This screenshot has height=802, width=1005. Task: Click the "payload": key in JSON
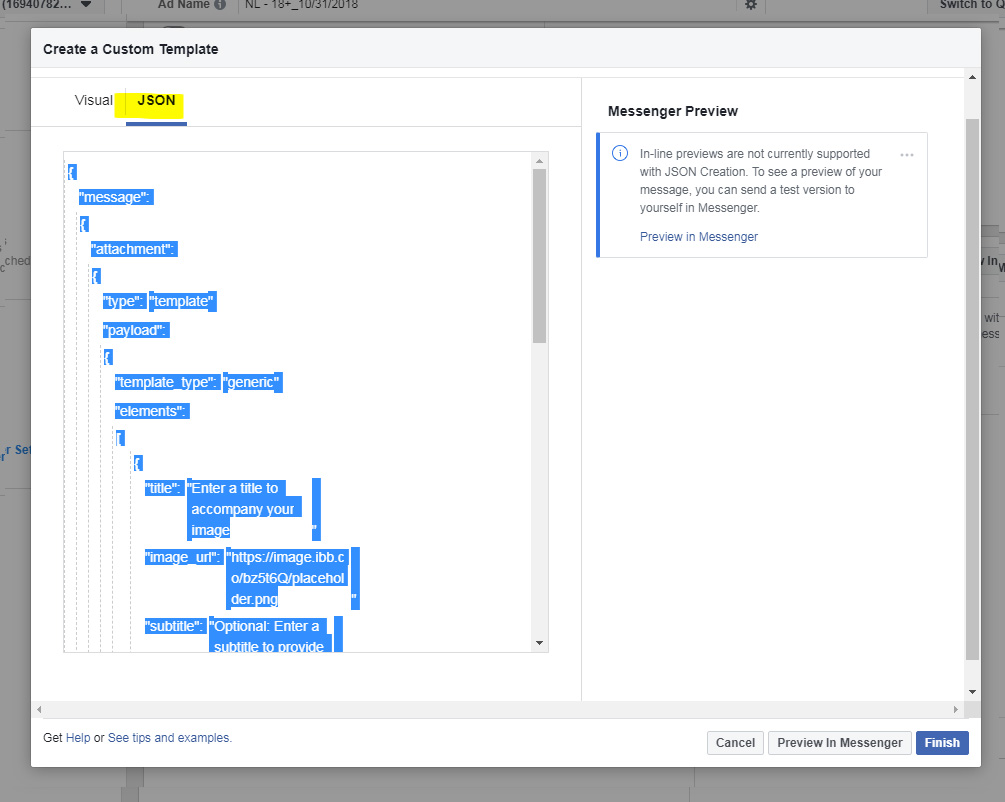(136, 330)
